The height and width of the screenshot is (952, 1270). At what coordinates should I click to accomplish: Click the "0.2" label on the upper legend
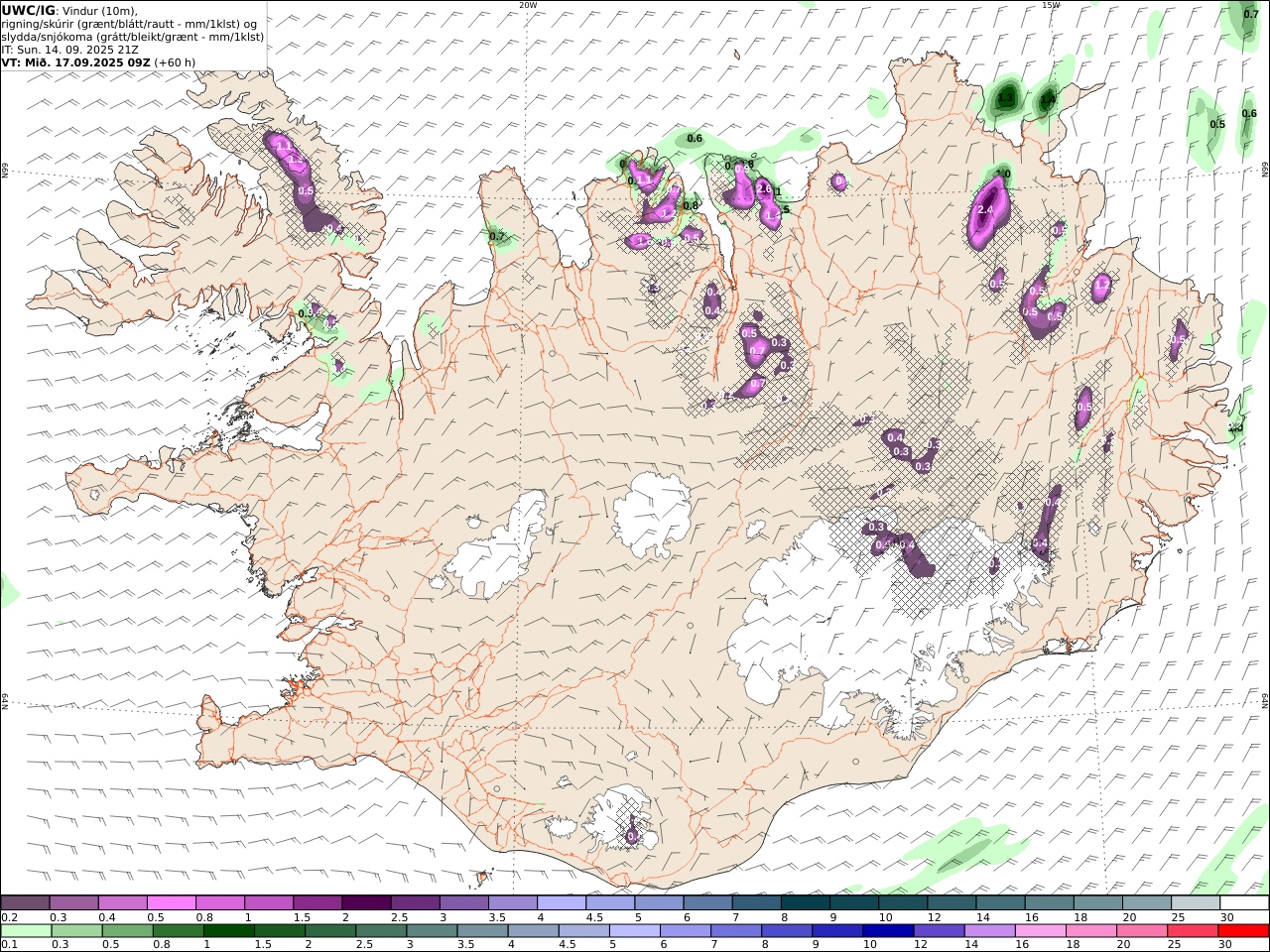click(8, 917)
